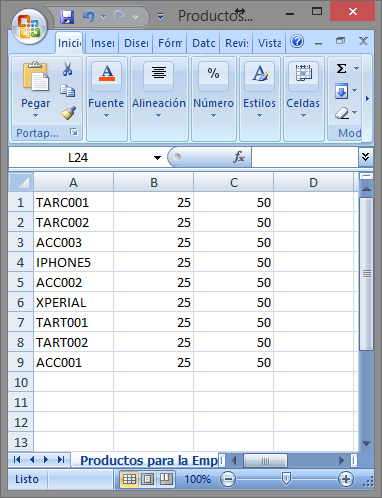Go to previous sheet navigation arrow
The height and width of the screenshot is (498, 382).
32,460
